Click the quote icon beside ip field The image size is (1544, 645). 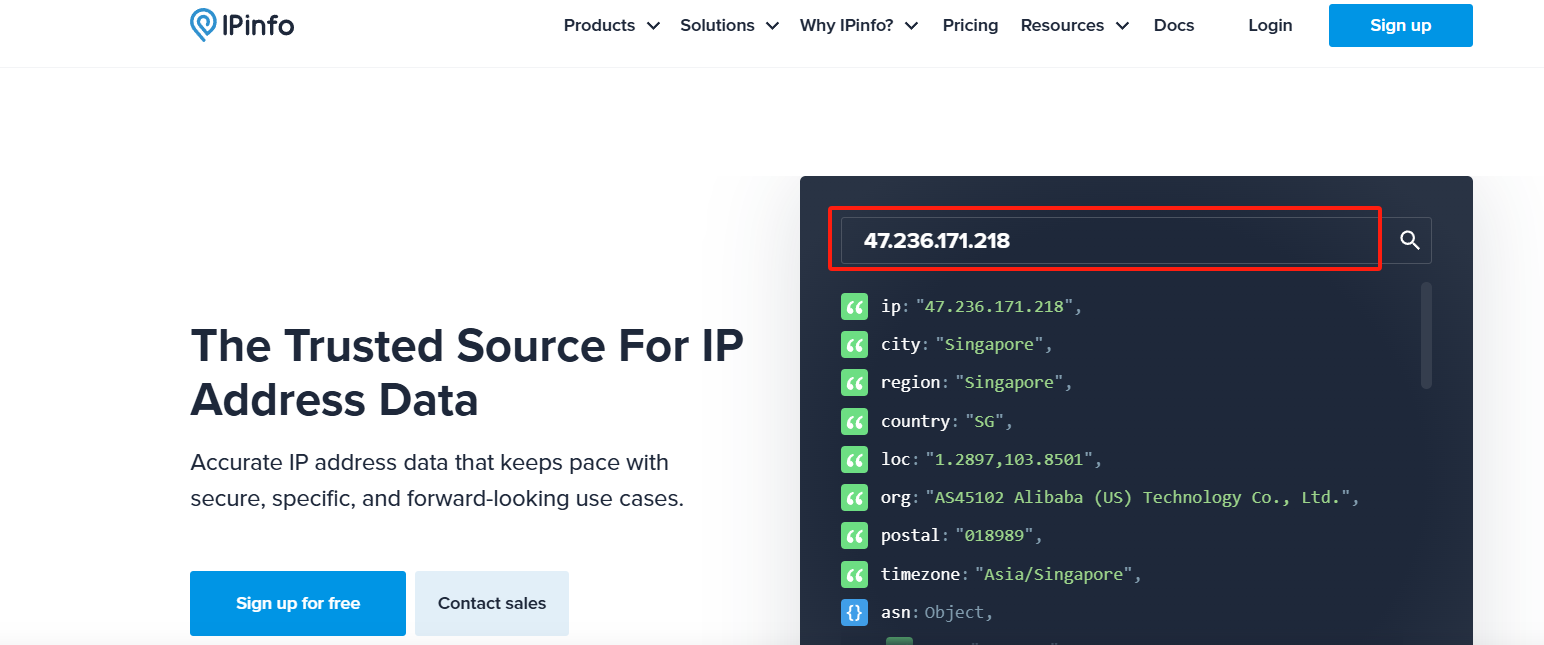(x=854, y=306)
